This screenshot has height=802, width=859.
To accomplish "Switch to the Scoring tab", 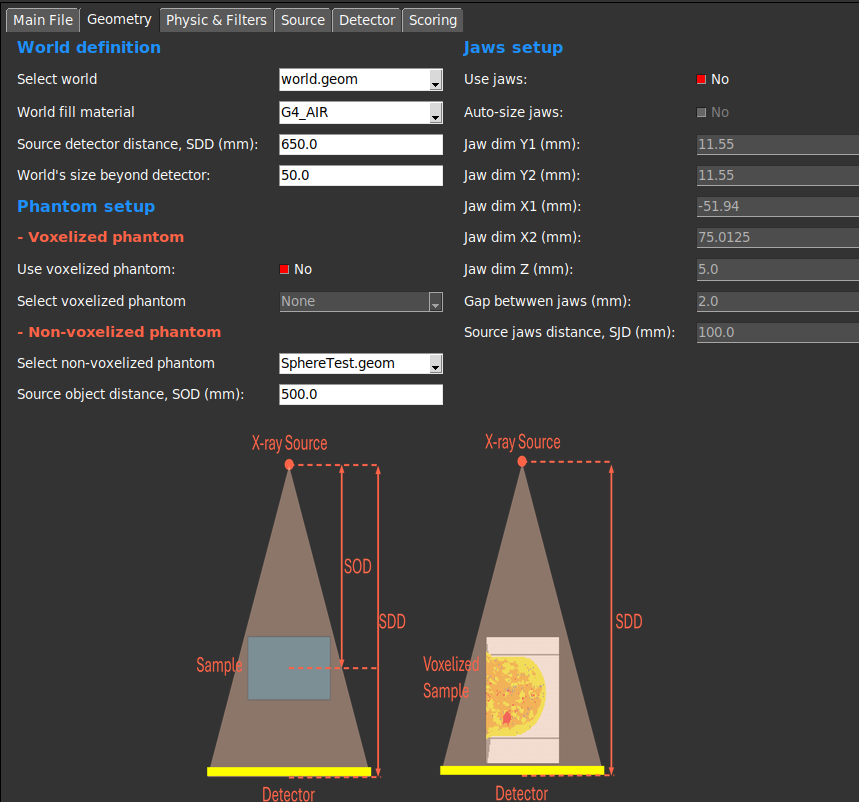I will [432, 20].
